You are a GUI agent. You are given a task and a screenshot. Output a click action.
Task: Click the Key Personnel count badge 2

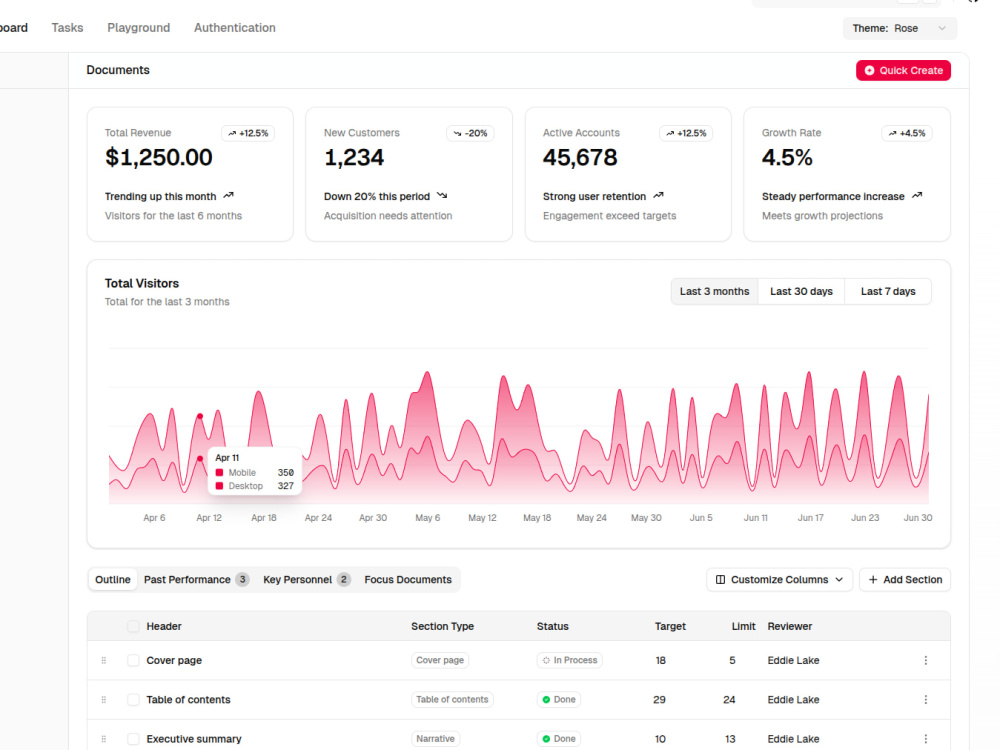pos(344,580)
